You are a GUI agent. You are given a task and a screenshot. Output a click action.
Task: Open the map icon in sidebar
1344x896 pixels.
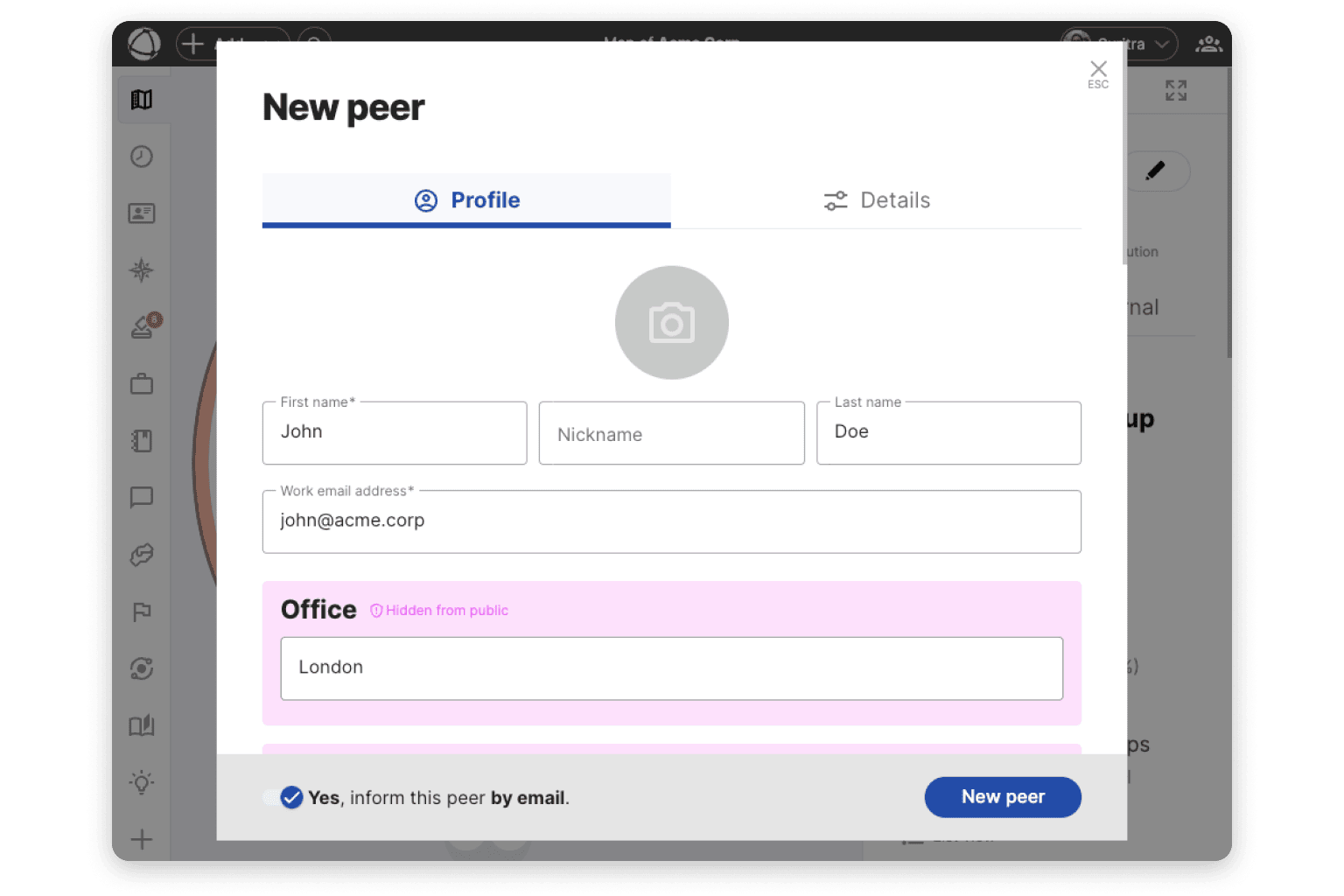tap(142, 100)
